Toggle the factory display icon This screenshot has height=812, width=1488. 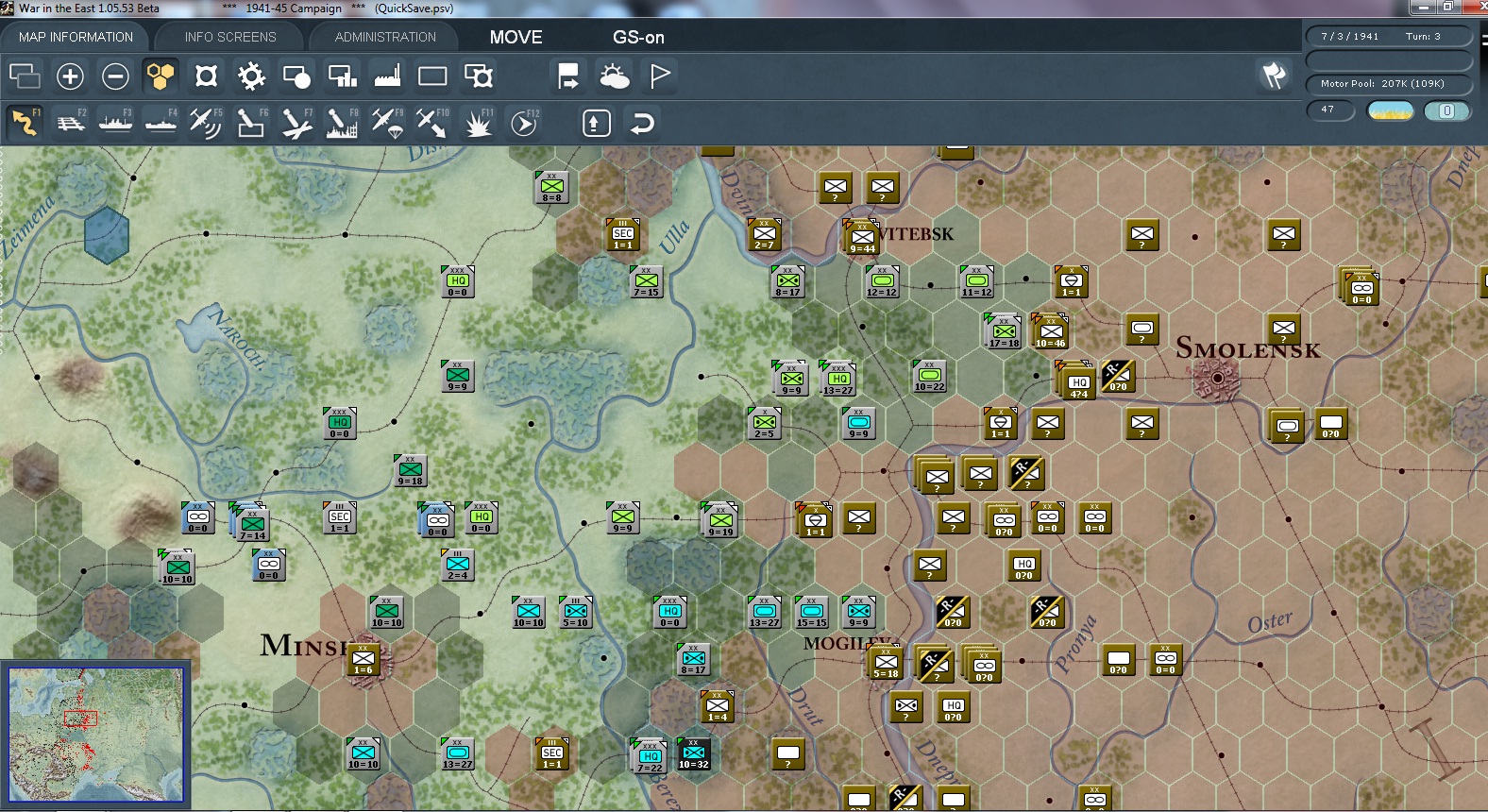387,76
